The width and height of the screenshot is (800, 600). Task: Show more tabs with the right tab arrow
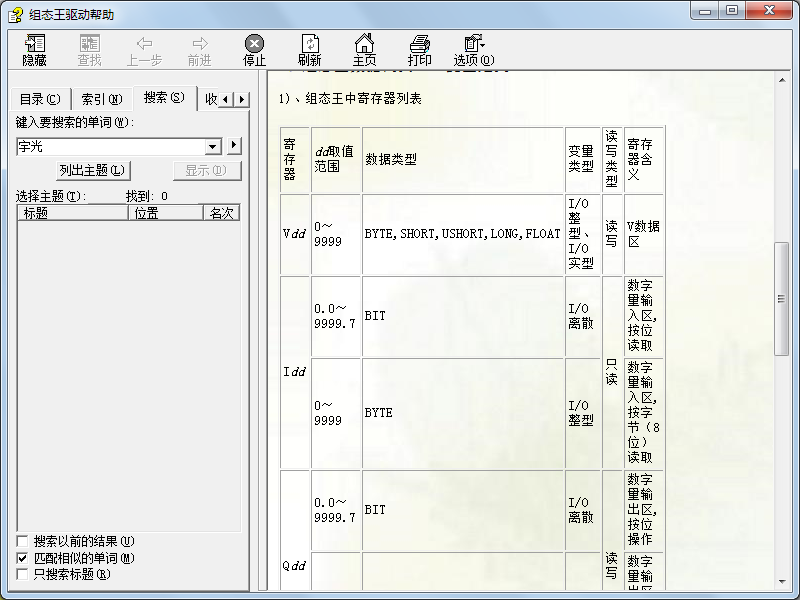click(x=242, y=99)
